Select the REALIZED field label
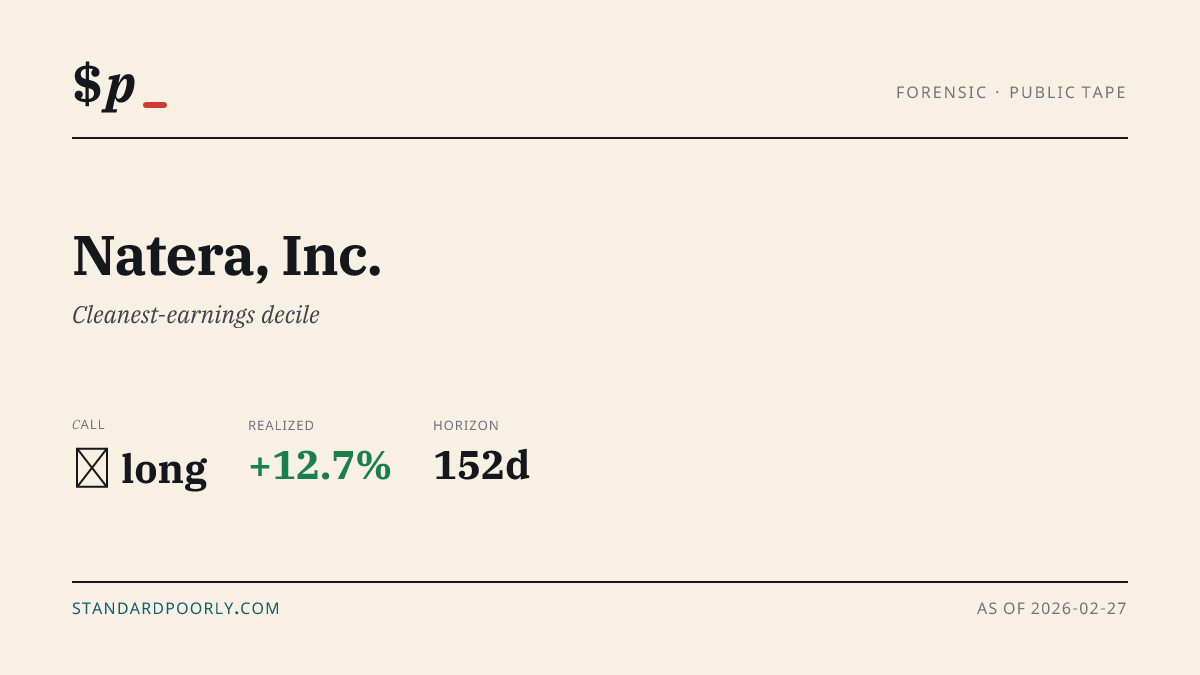Viewport: 1200px width, 675px height. tap(281, 425)
